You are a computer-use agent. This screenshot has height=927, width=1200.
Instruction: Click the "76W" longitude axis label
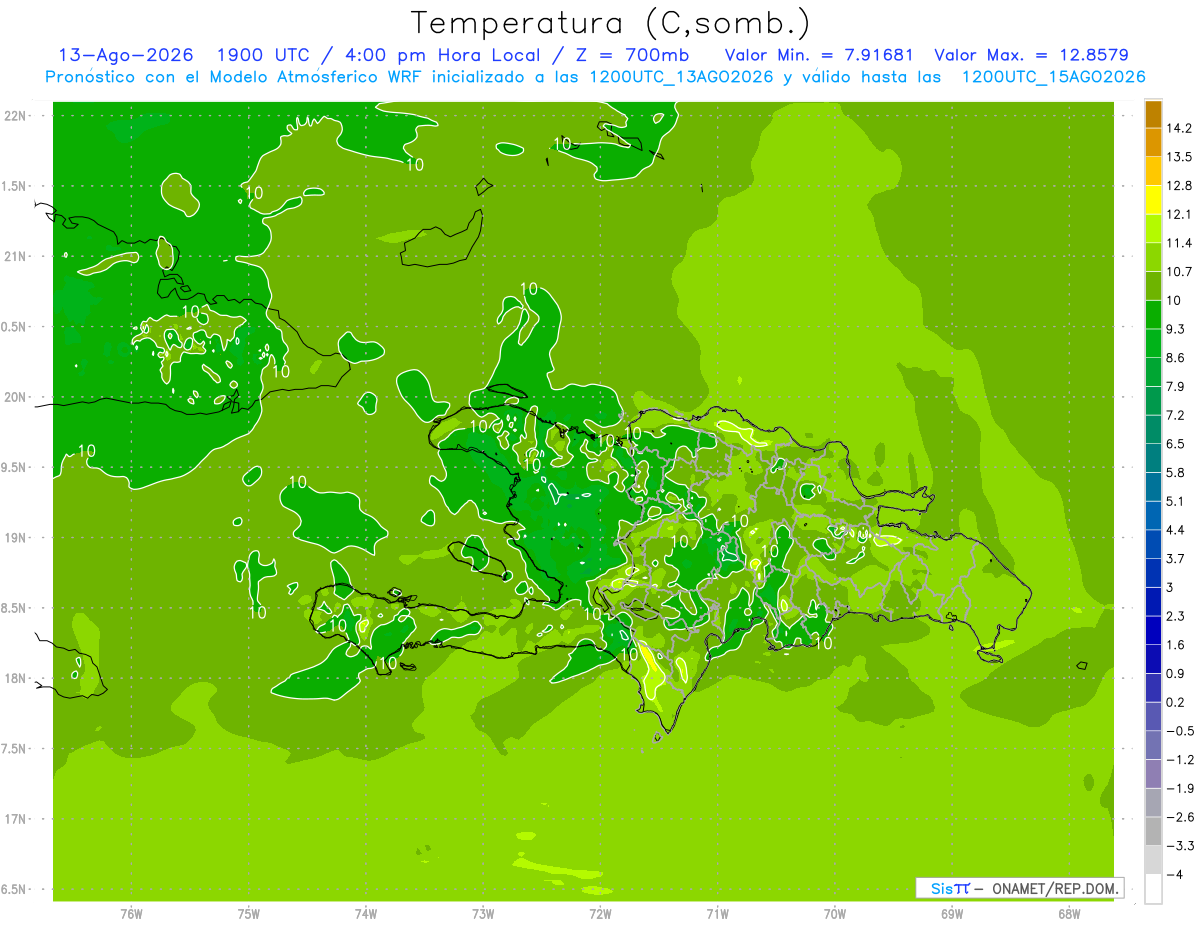coord(132,913)
